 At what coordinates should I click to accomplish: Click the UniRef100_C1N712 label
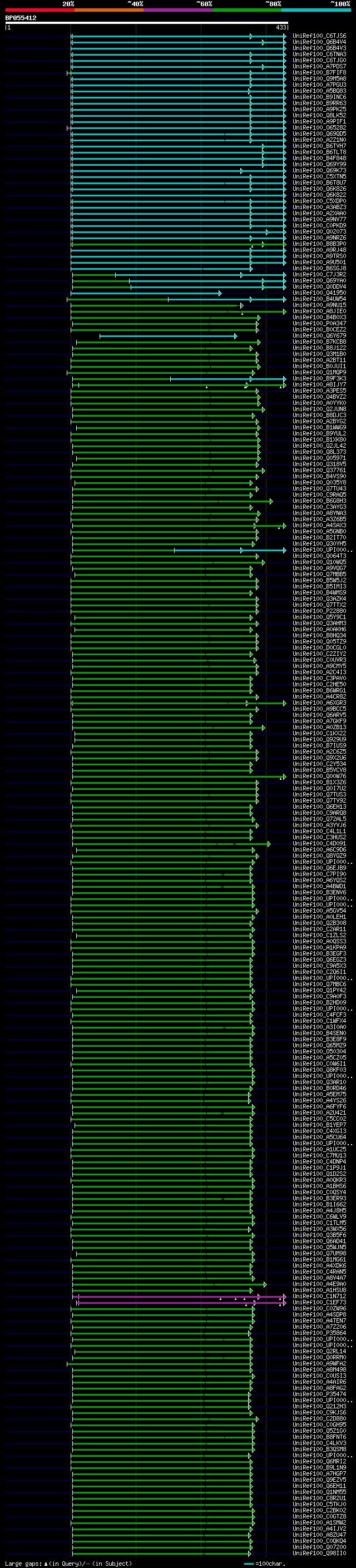click(319, 1297)
